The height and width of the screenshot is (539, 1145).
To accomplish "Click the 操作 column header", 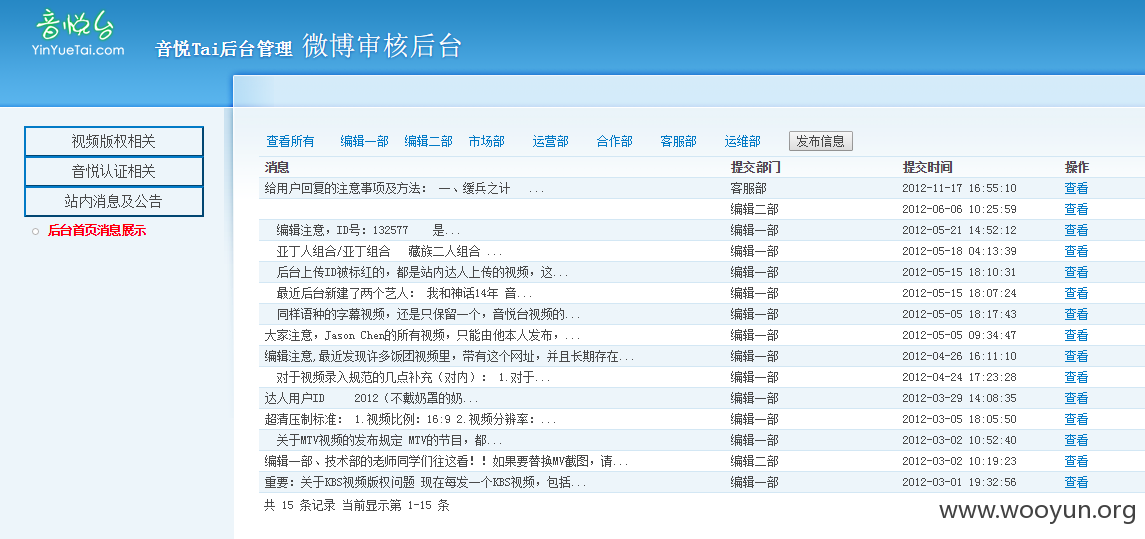I will [1076, 167].
